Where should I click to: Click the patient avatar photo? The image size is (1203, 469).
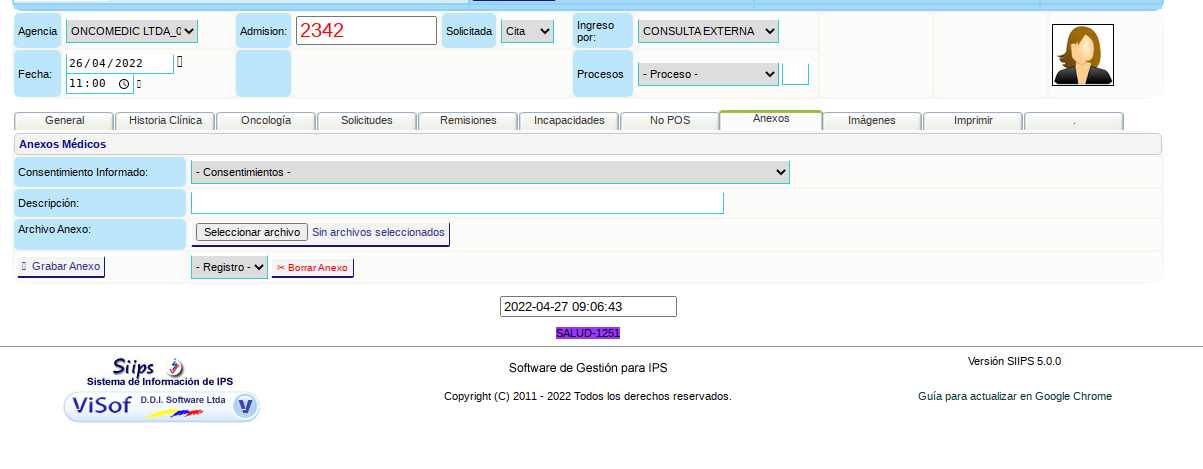[x=1082, y=55]
